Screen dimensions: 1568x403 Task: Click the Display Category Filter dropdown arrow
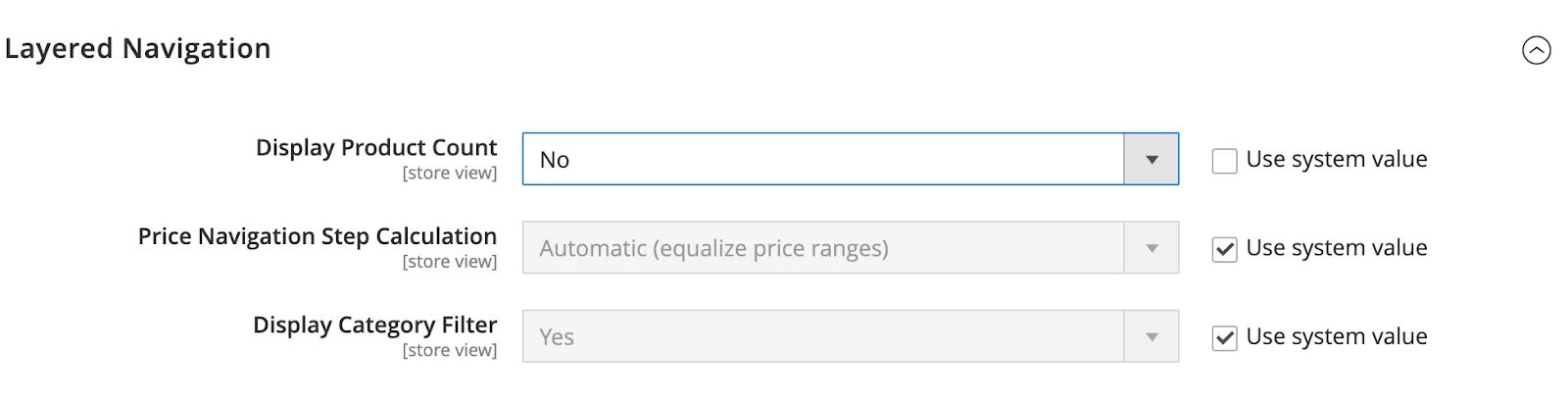[x=1151, y=337]
